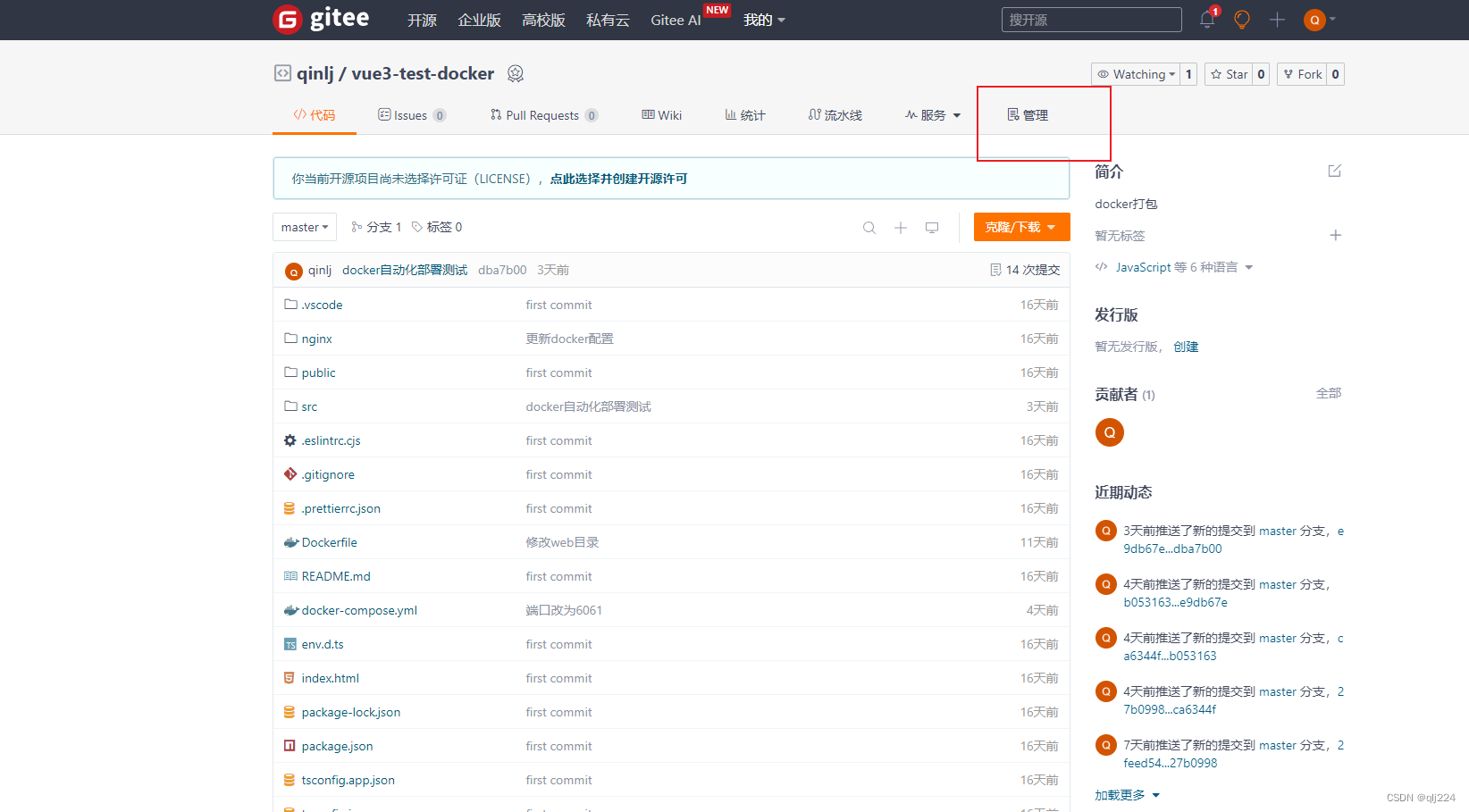1469x812 pixels.
Task: Open the 企业版 menu item
Action: (x=479, y=20)
